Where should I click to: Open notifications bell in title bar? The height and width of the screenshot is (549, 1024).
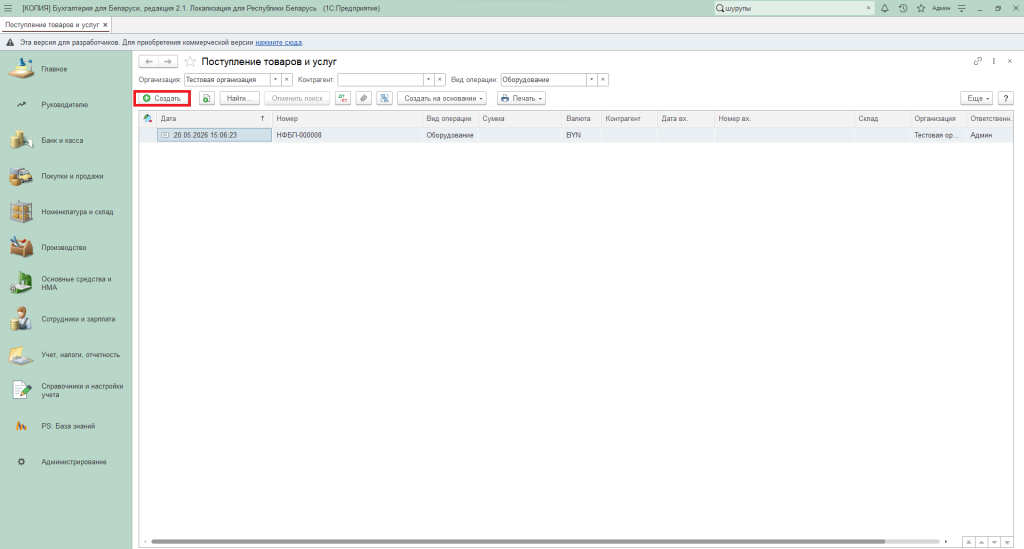tap(884, 8)
